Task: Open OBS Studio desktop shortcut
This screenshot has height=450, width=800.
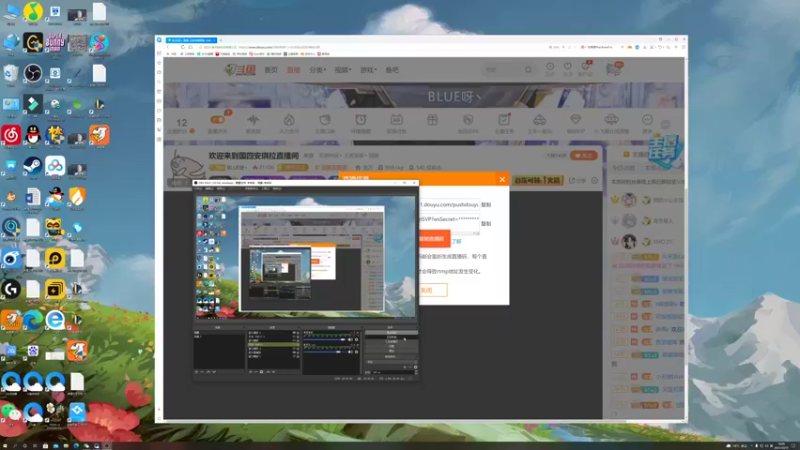Action: (x=33, y=73)
